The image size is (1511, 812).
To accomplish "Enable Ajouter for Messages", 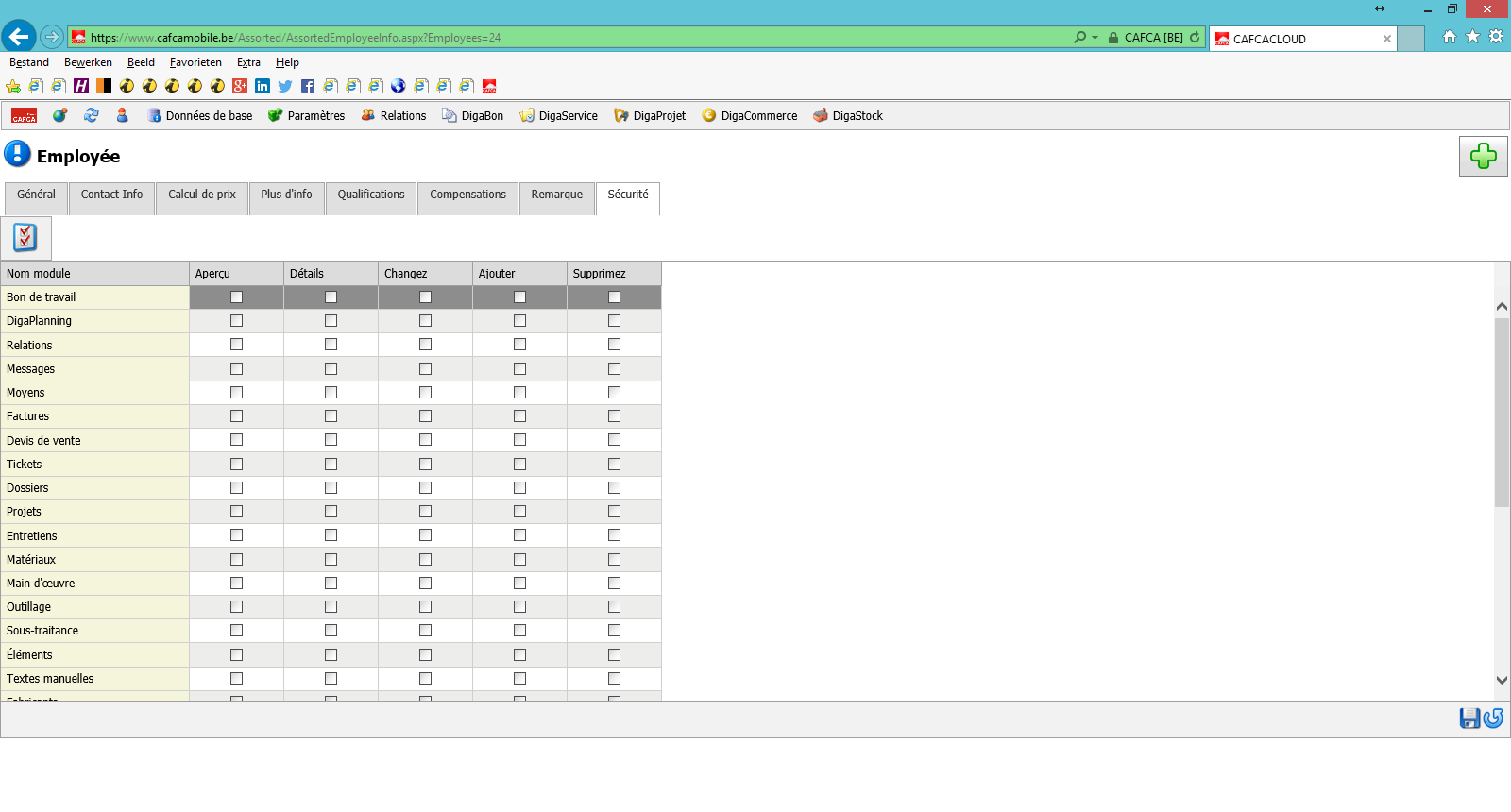I will point(519,369).
